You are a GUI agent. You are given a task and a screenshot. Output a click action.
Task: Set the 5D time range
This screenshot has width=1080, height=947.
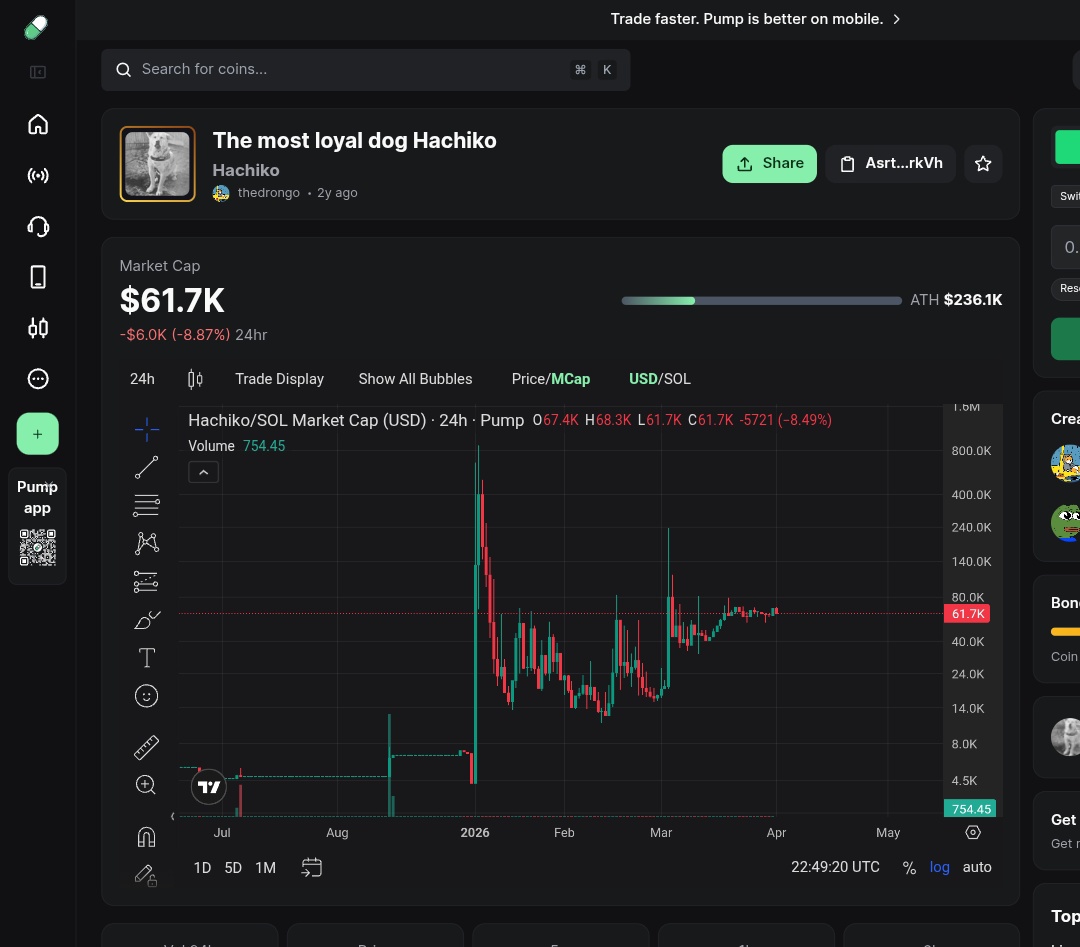coord(233,868)
